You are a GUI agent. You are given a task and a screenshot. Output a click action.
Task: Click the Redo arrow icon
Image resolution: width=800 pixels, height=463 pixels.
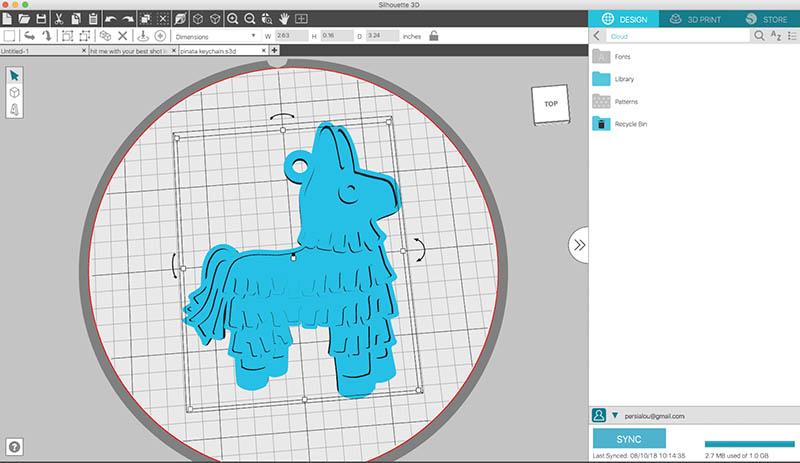(126, 18)
